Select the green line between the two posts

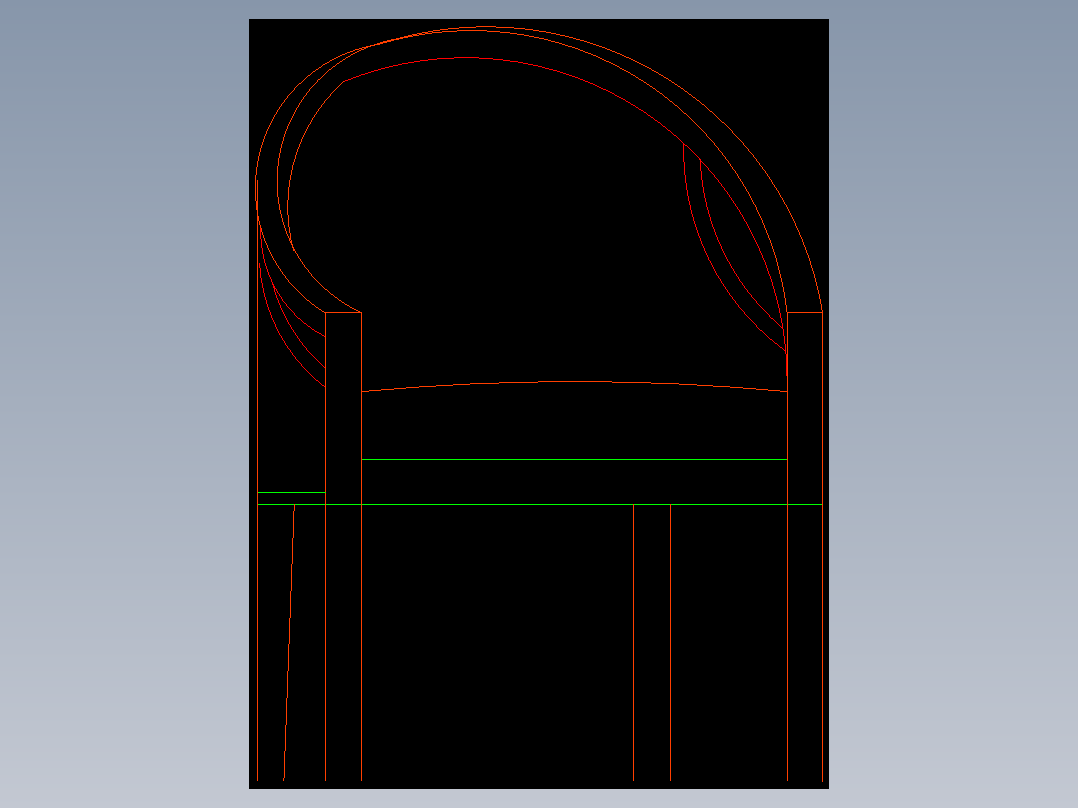click(574, 459)
